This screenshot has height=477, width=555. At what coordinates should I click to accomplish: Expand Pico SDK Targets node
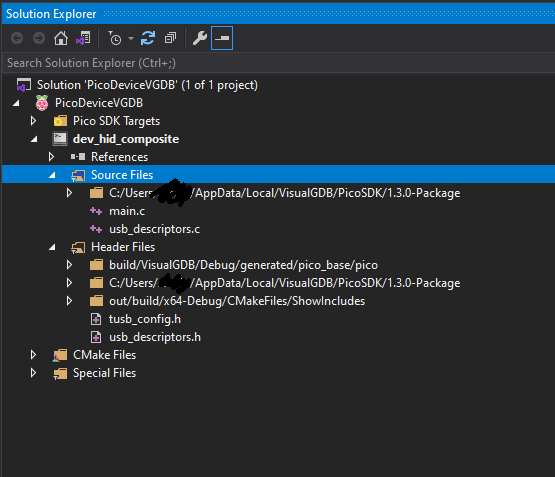pos(33,121)
